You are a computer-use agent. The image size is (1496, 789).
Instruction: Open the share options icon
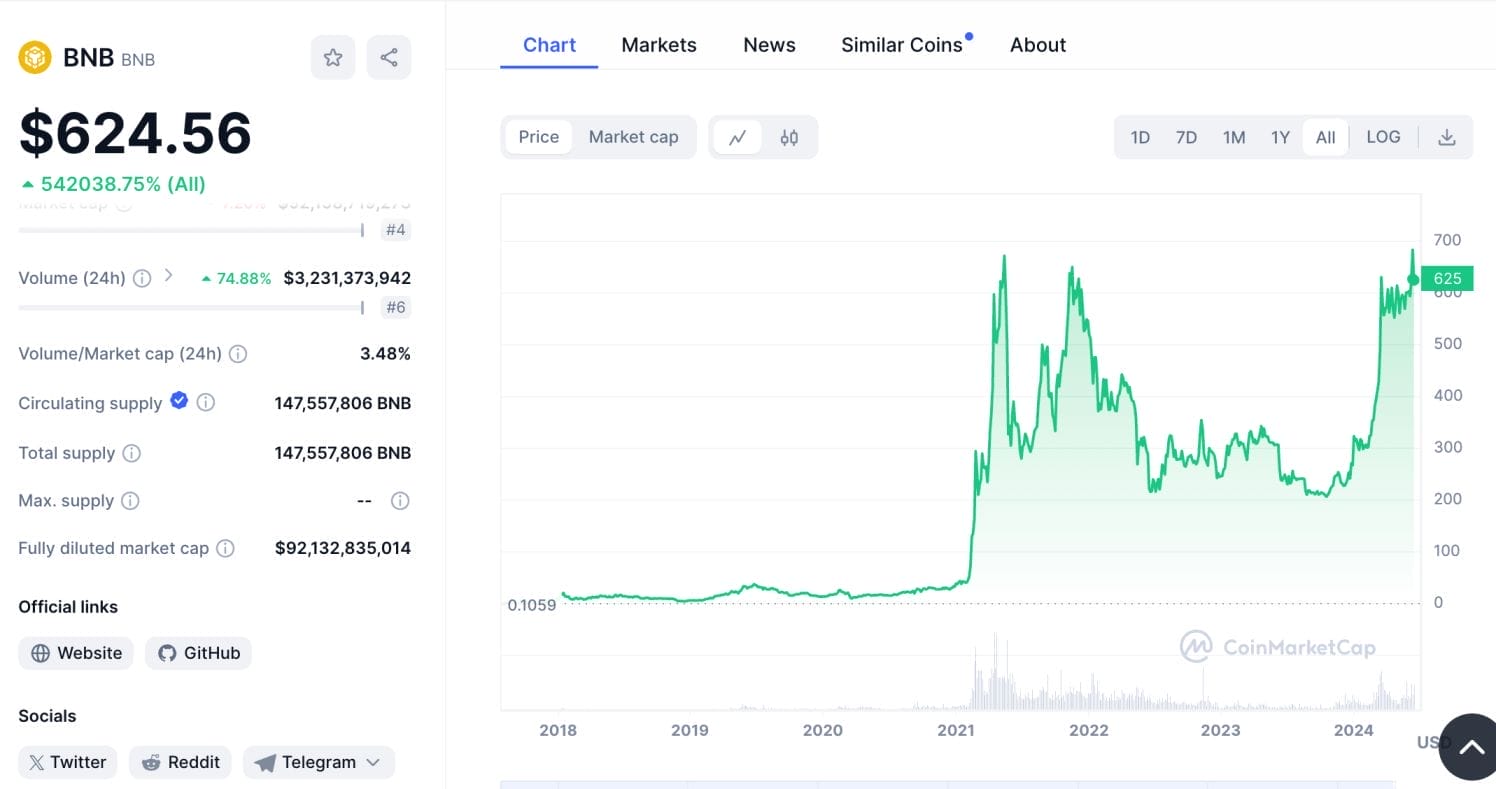(389, 57)
